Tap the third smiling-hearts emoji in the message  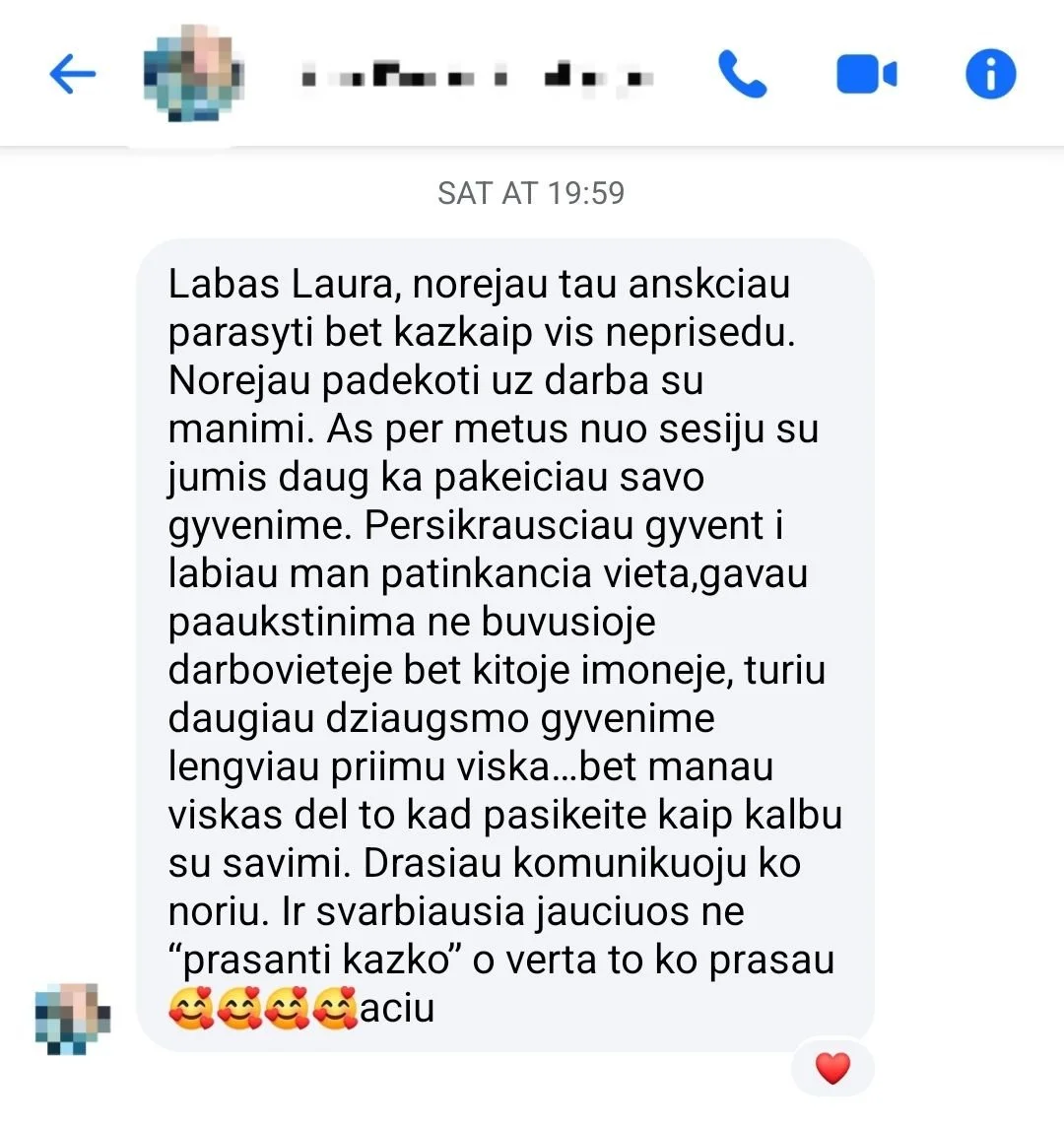click(x=288, y=1008)
